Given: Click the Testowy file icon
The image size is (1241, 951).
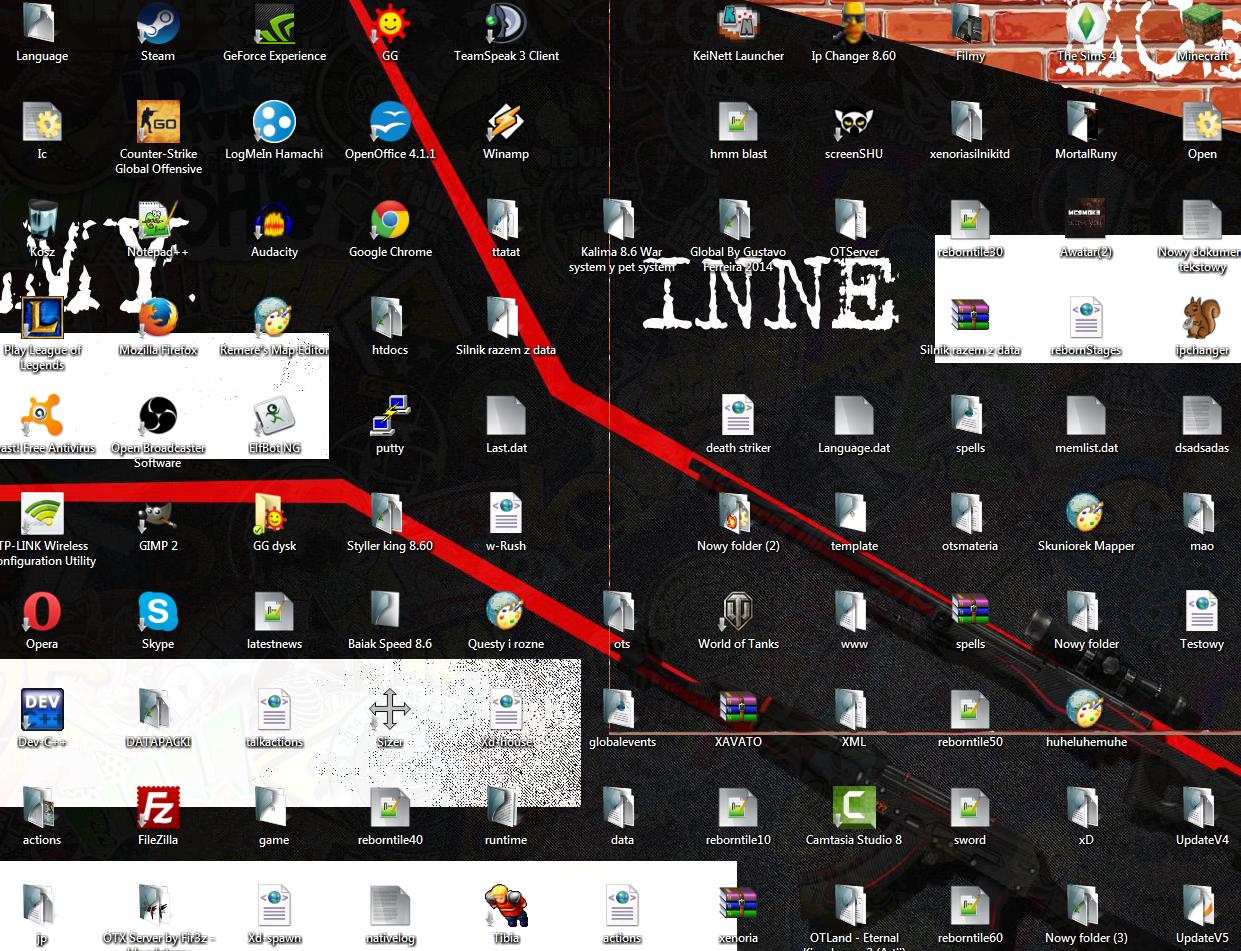Looking at the screenshot, I should 1202,612.
